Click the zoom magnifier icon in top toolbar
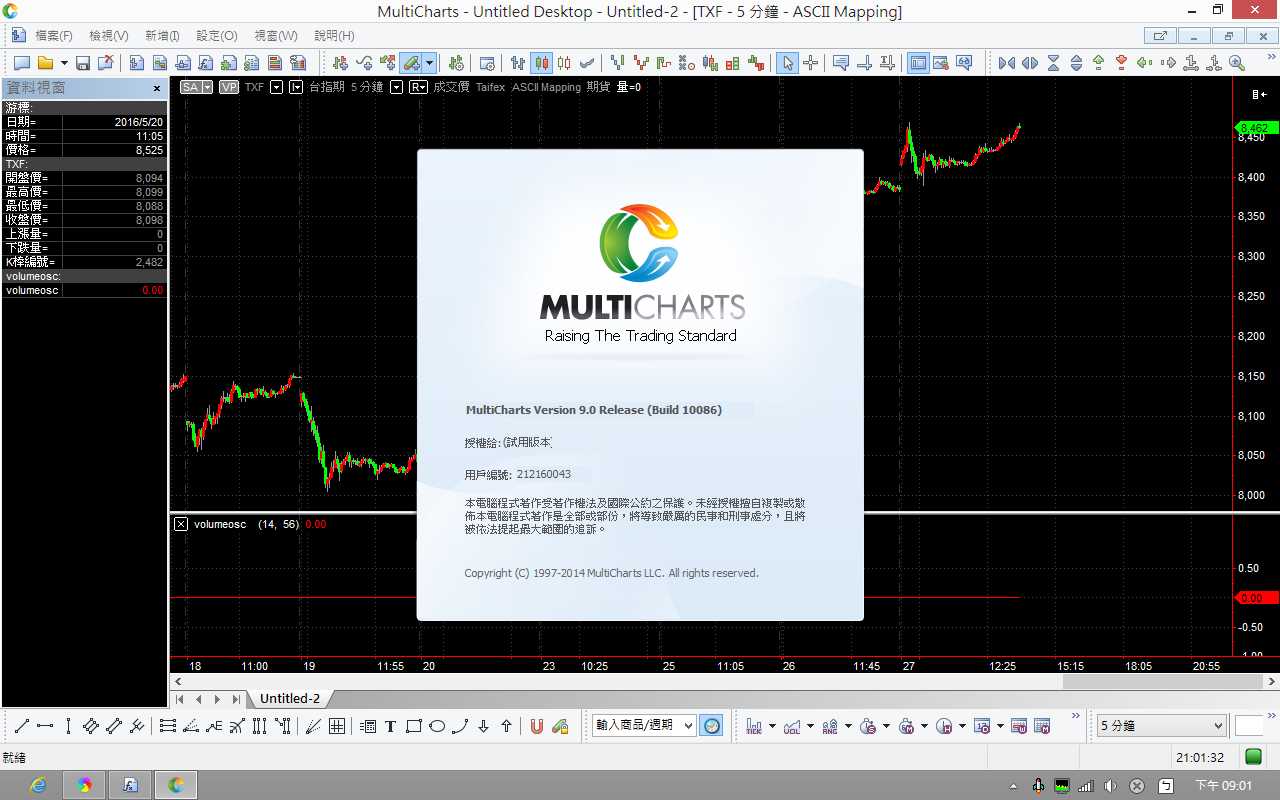The image size is (1280, 800). [x=1236, y=63]
